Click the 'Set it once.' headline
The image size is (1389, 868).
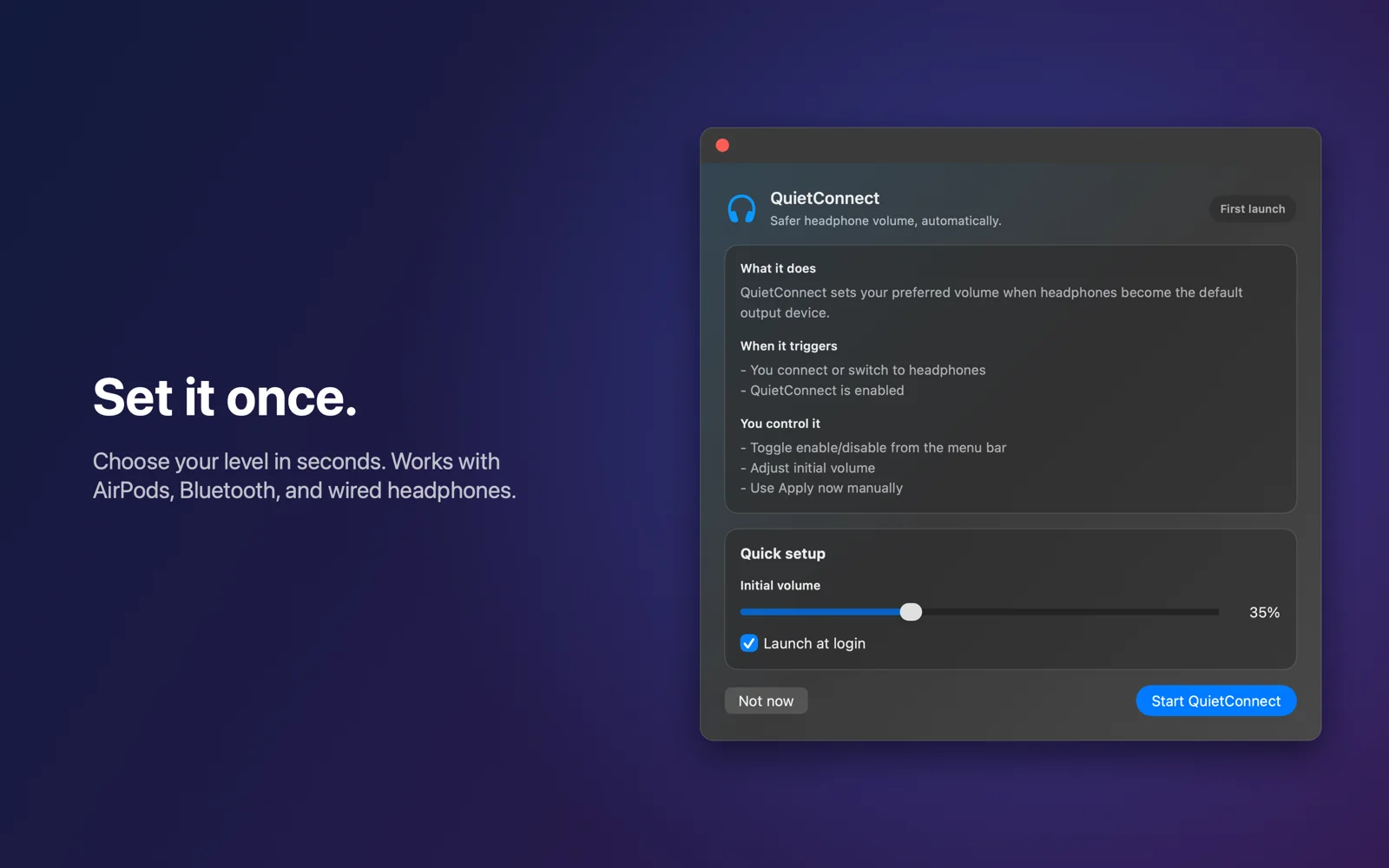tap(225, 398)
